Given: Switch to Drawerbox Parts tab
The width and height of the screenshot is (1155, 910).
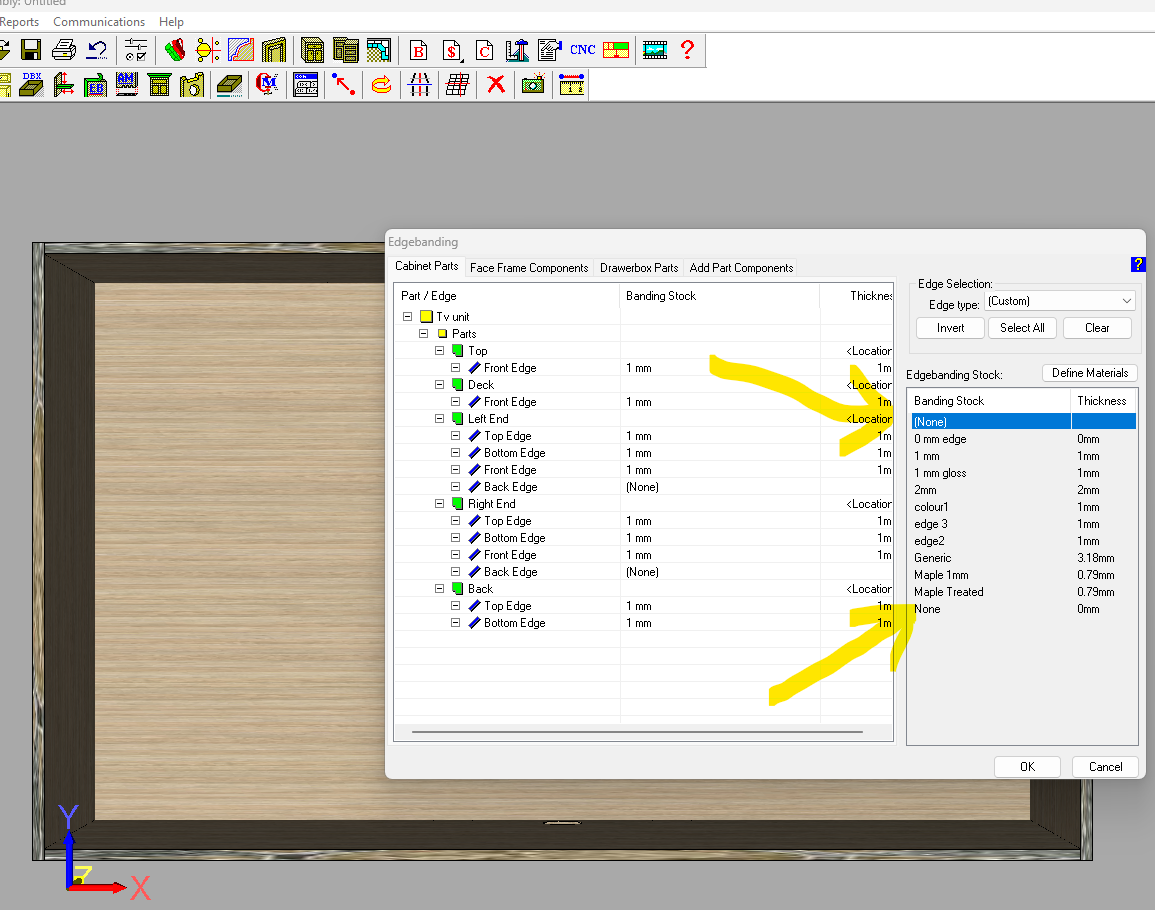Looking at the screenshot, I should click(639, 267).
